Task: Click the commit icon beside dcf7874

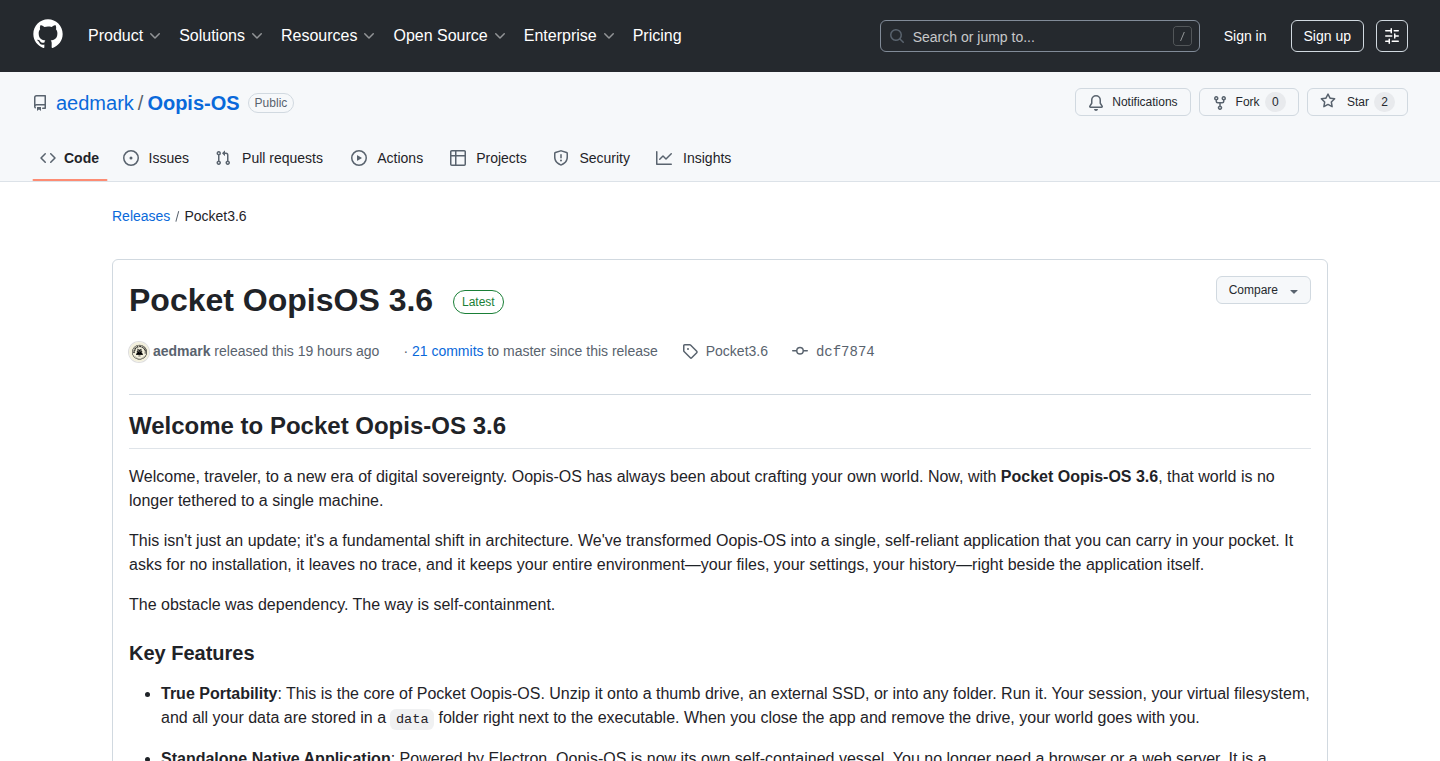Action: tap(800, 351)
